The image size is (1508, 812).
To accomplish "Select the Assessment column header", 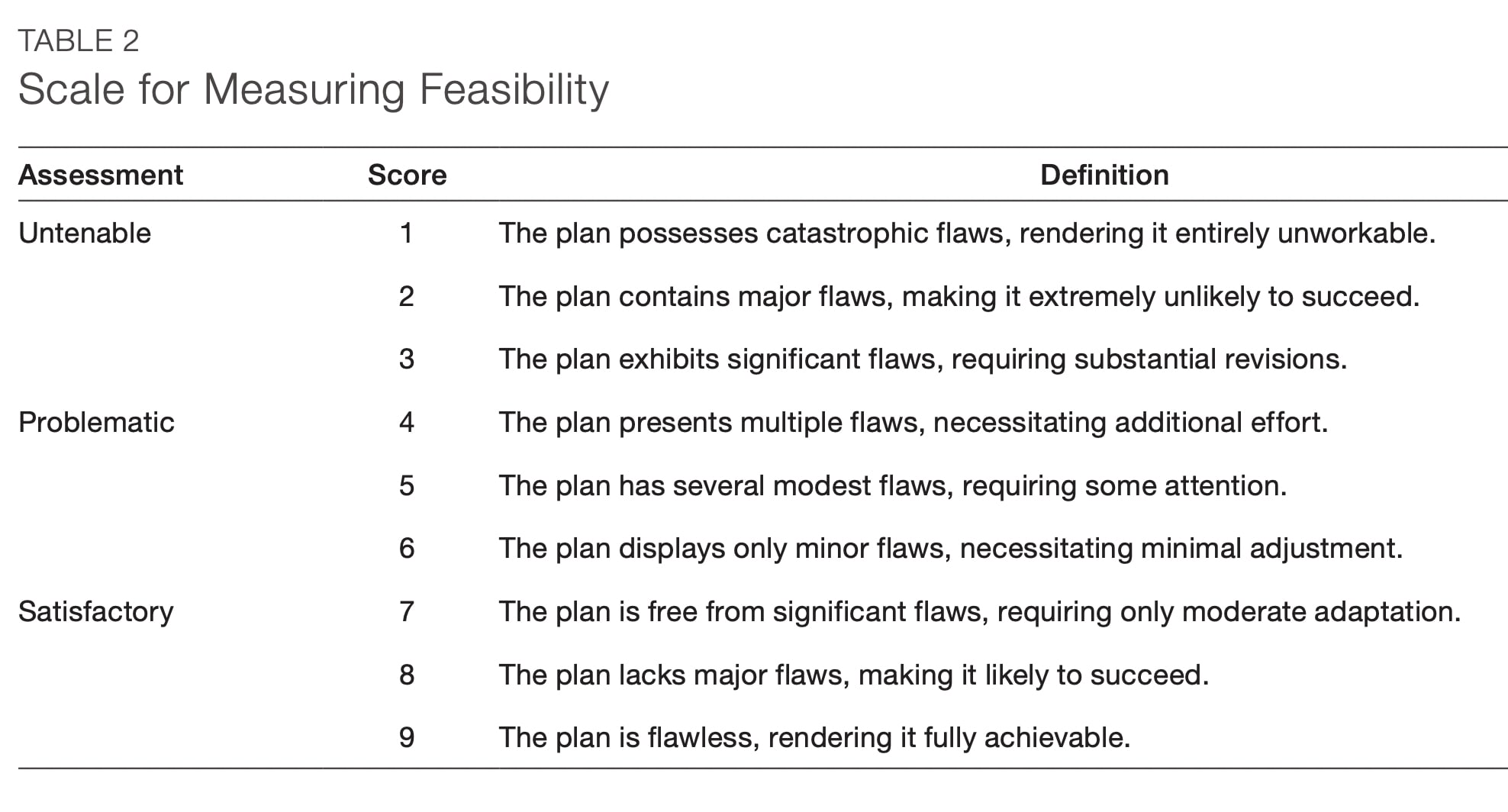I will coord(100,176).
